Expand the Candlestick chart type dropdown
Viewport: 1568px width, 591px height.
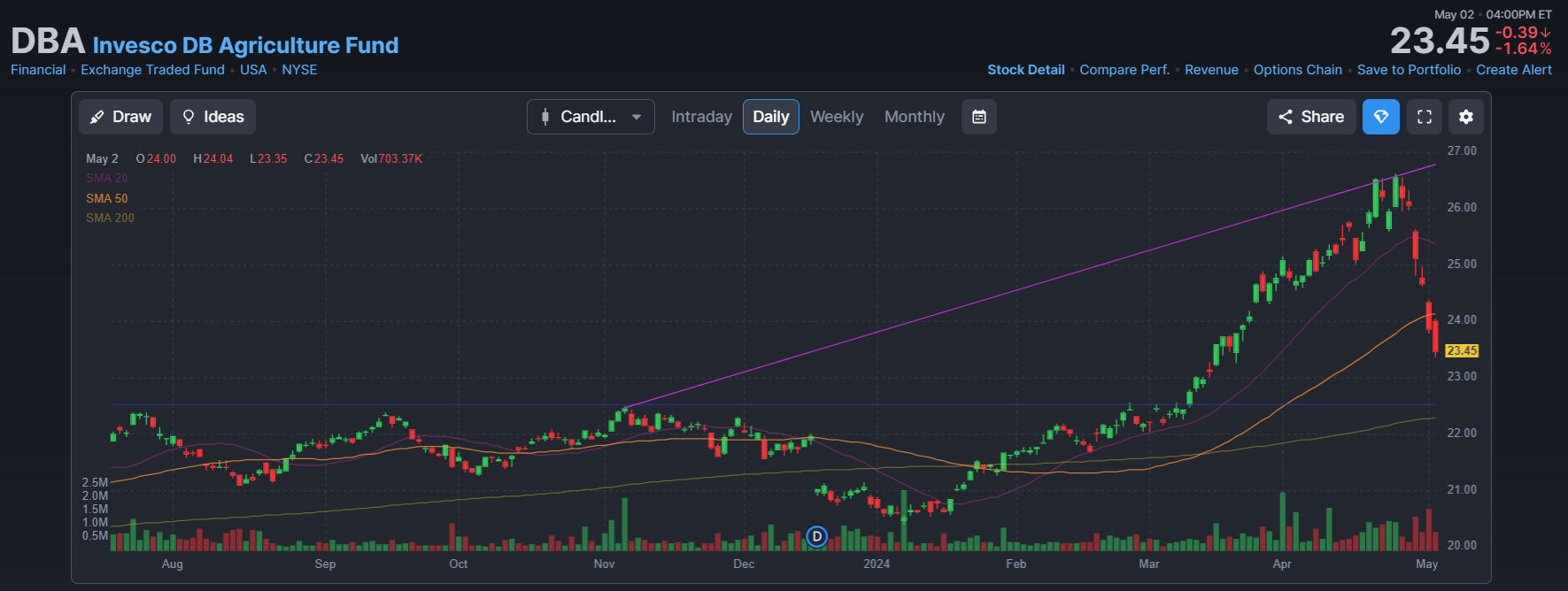591,117
